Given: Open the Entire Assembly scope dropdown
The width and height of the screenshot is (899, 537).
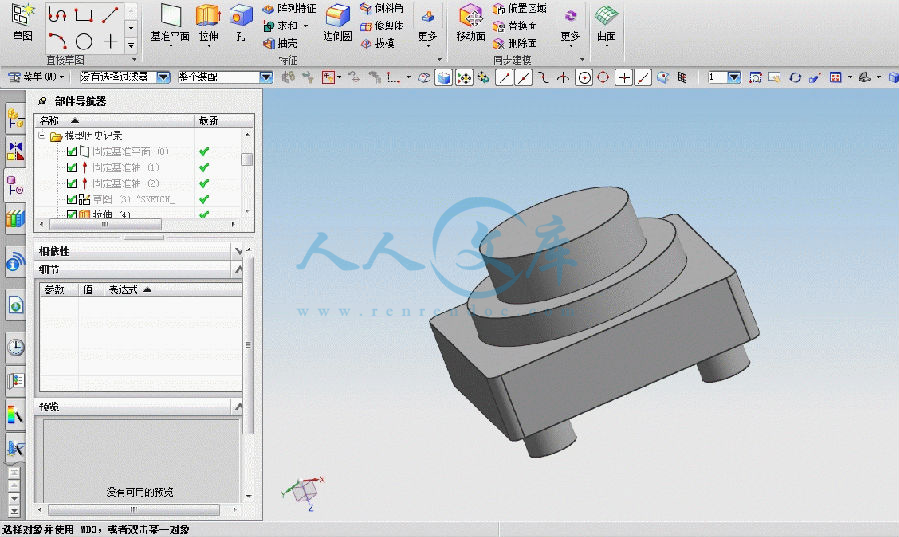Looking at the screenshot, I should tap(266, 77).
